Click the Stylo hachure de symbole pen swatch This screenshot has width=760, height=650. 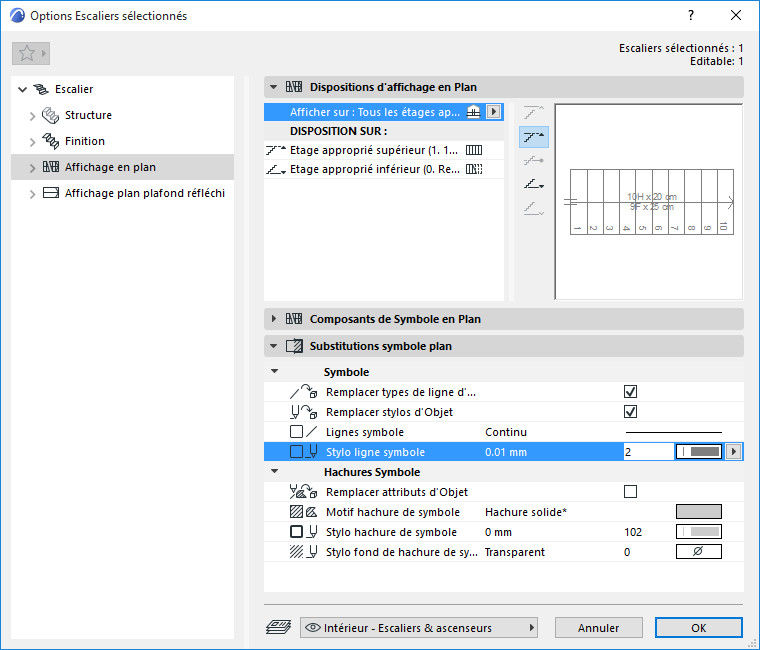pyautogui.click(x=698, y=532)
